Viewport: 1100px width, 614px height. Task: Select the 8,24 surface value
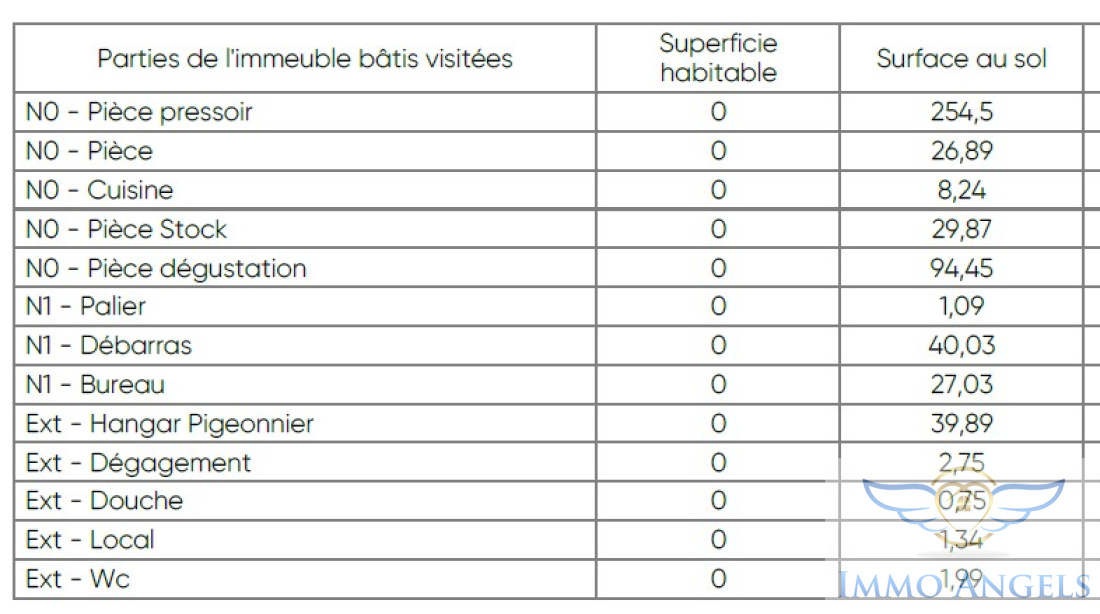[x=961, y=189]
